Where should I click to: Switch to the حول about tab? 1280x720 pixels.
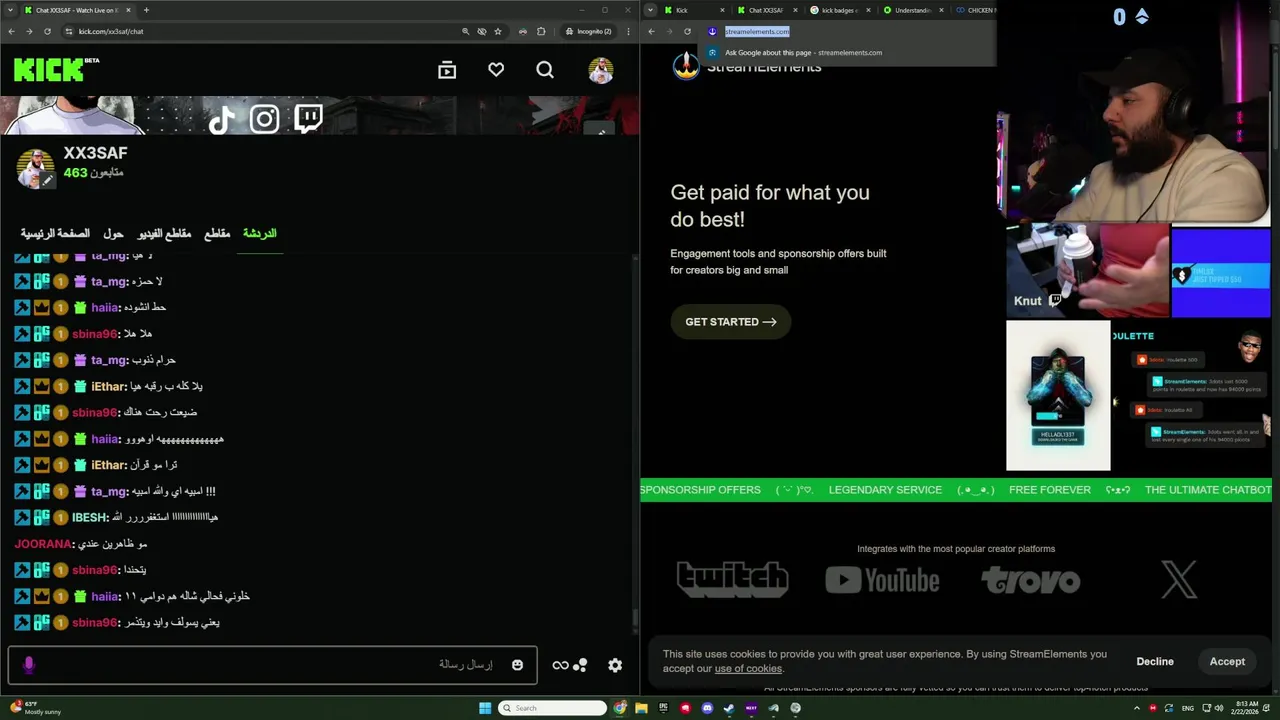pyautogui.click(x=113, y=233)
